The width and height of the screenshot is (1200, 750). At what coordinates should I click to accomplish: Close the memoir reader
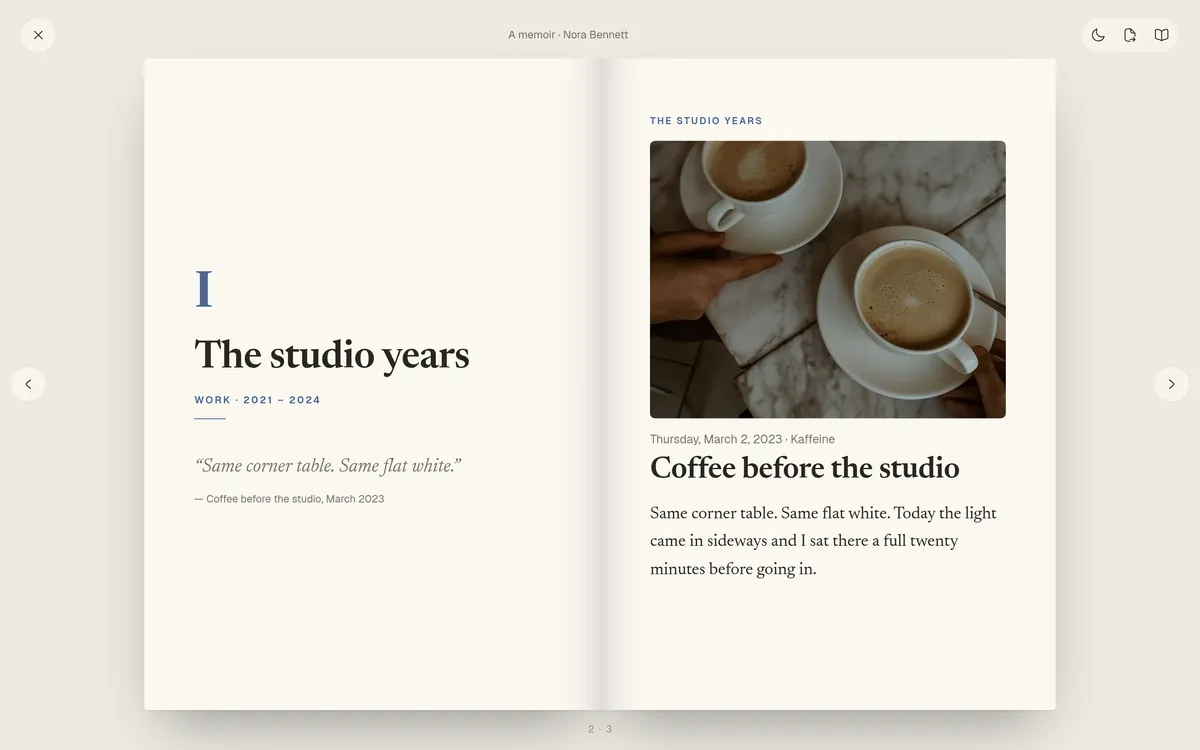pos(38,35)
